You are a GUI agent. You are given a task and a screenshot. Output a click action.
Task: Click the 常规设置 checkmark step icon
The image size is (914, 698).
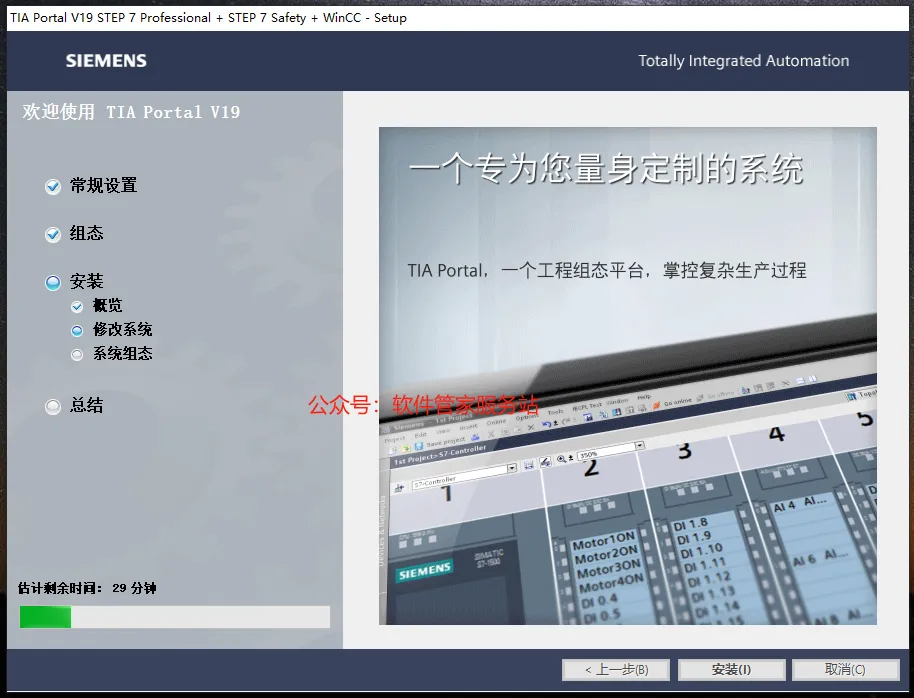coord(53,187)
